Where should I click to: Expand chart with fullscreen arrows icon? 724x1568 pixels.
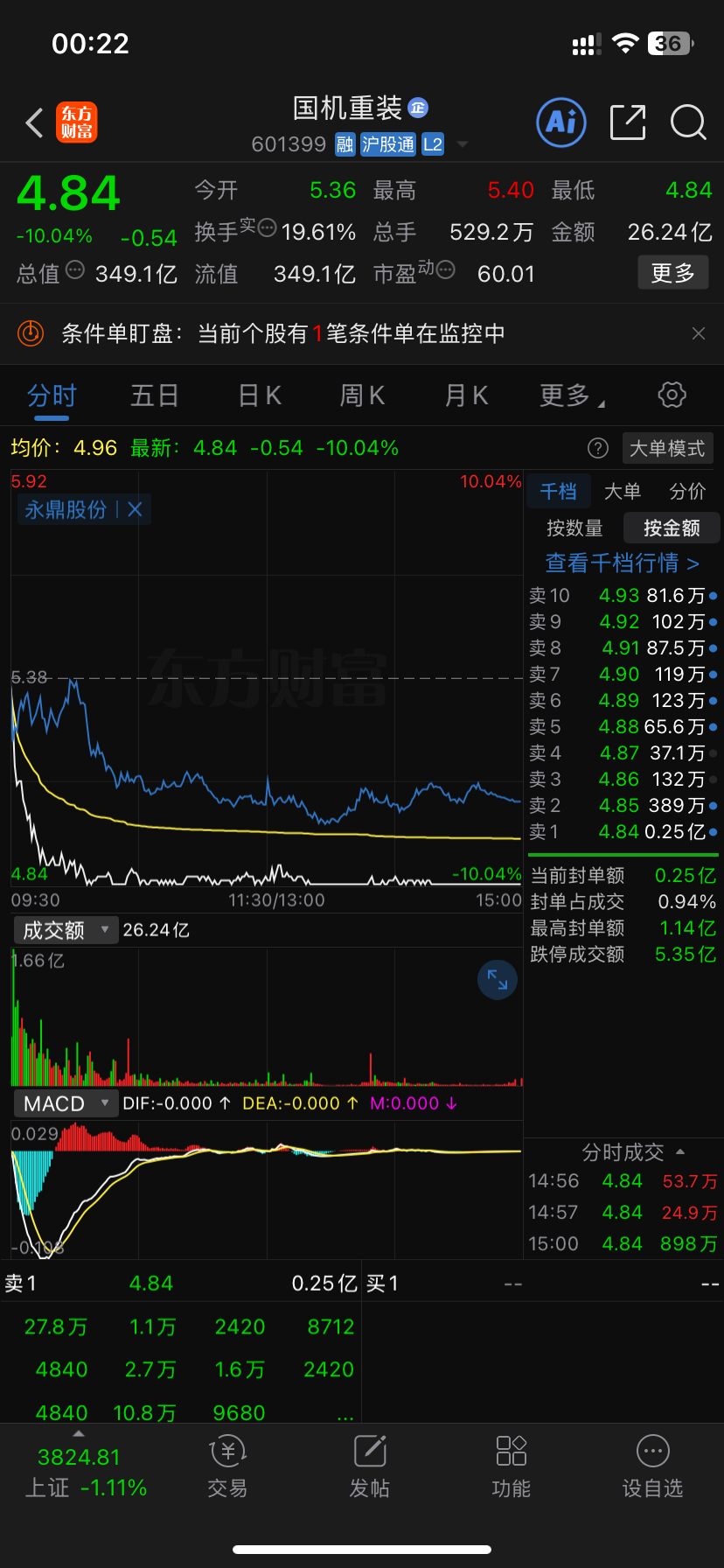(x=498, y=980)
